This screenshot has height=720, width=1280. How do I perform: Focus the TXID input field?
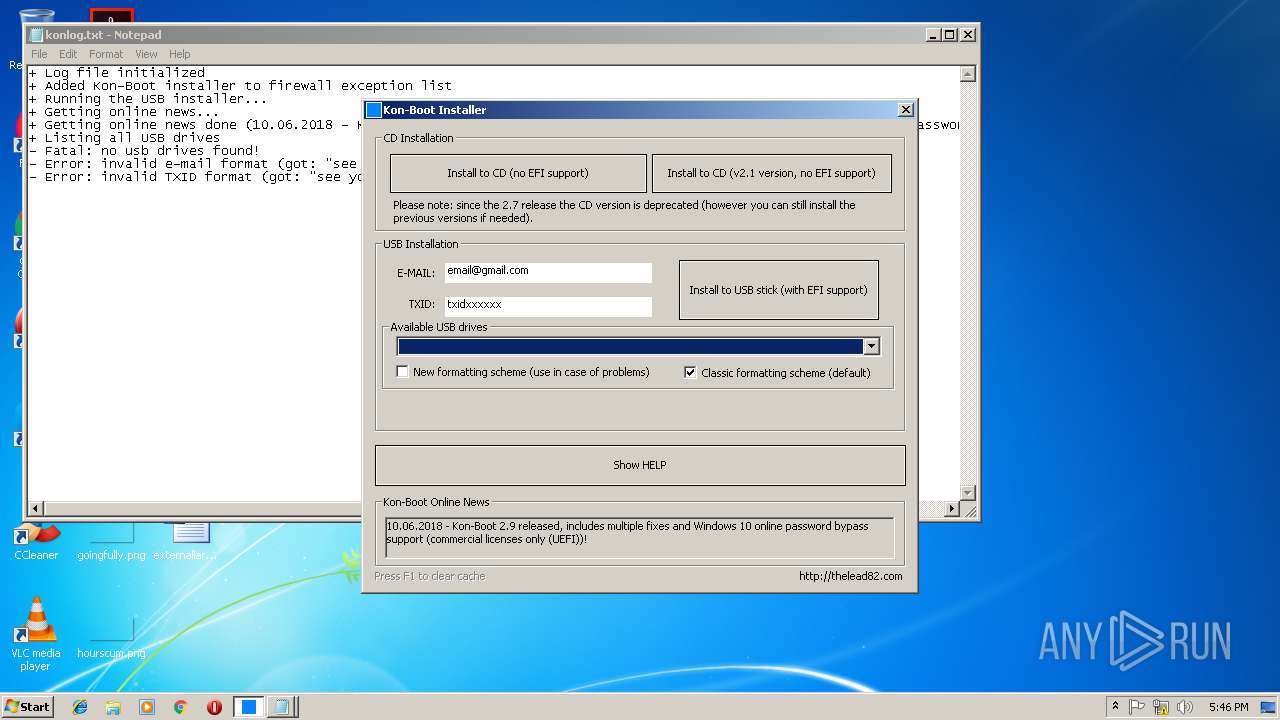pos(548,305)
